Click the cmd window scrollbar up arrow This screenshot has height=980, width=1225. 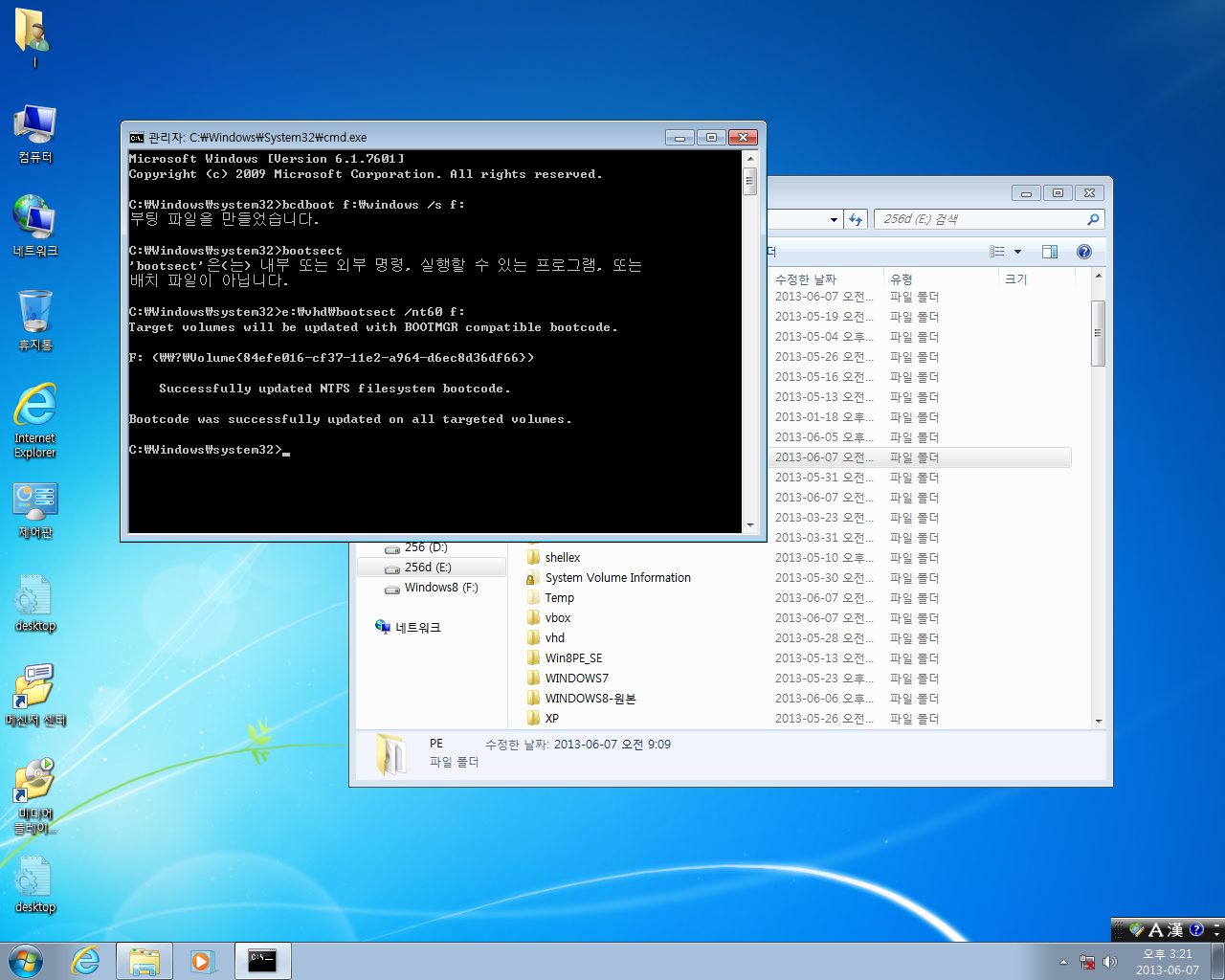coord(750,159)
